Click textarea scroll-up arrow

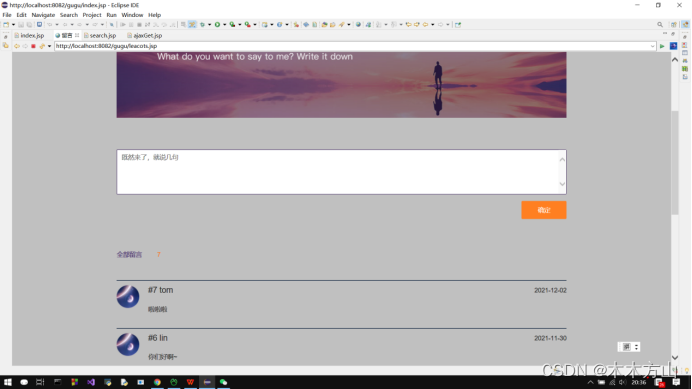[x=562, y=159]
